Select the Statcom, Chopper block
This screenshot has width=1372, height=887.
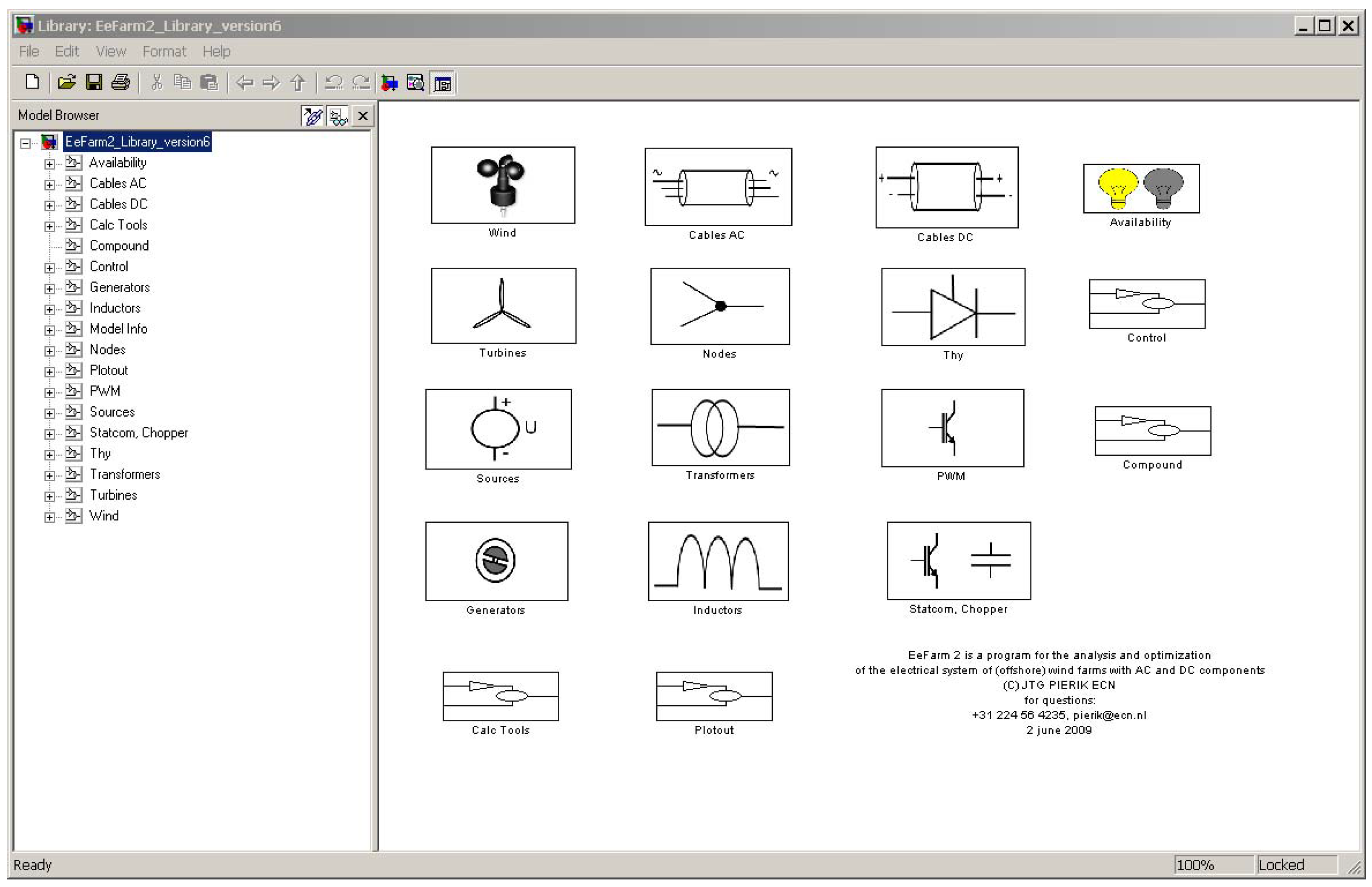pyautogui.click(x=959, y=561)
